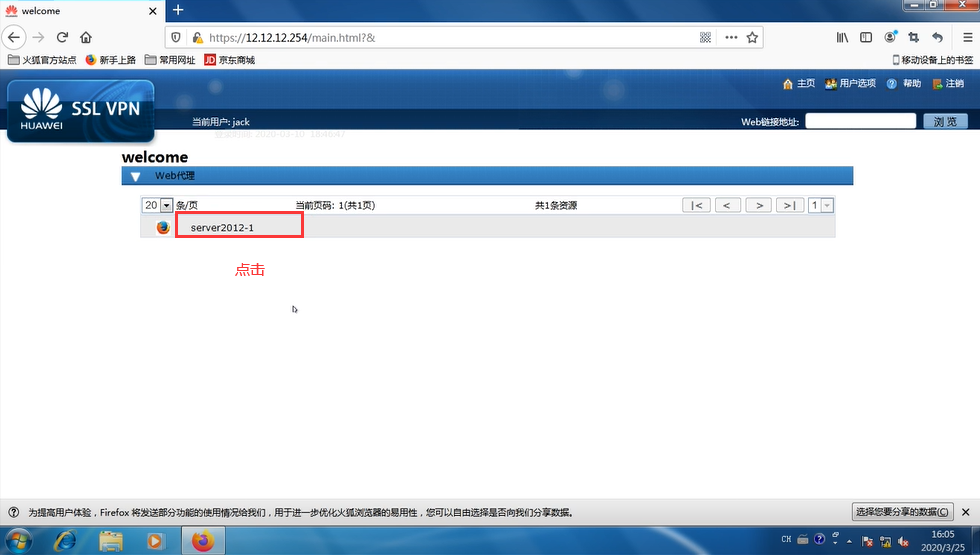
Task: Toggle the sidebar view icon
Action: 866,38
